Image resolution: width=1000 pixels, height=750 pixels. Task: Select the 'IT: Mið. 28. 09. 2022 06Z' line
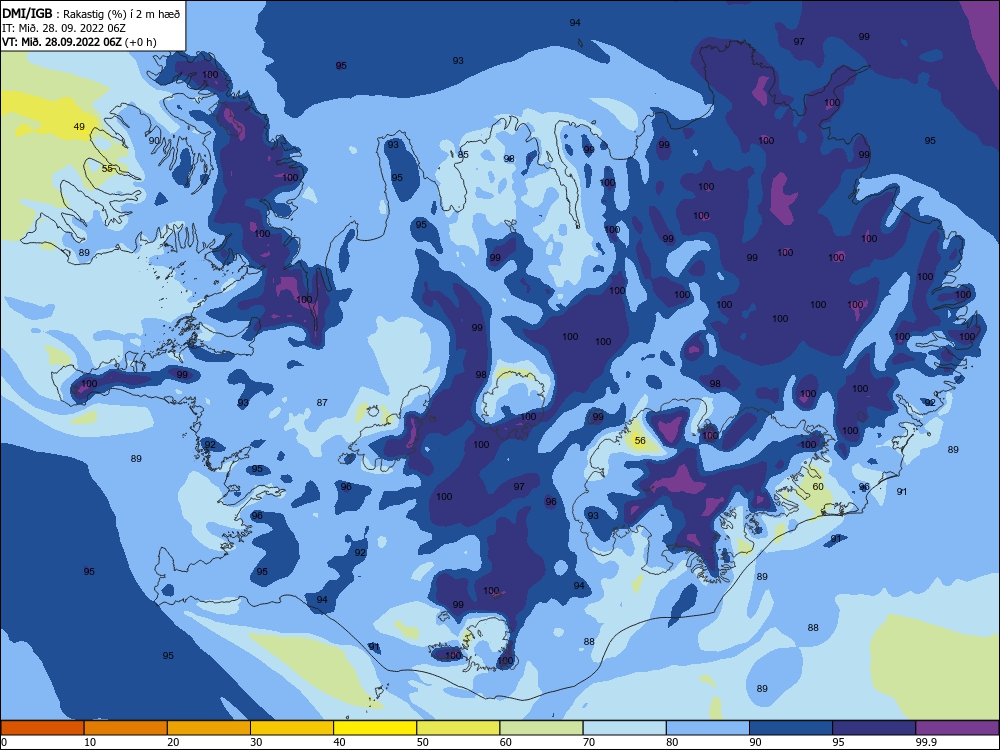[64, 28]
